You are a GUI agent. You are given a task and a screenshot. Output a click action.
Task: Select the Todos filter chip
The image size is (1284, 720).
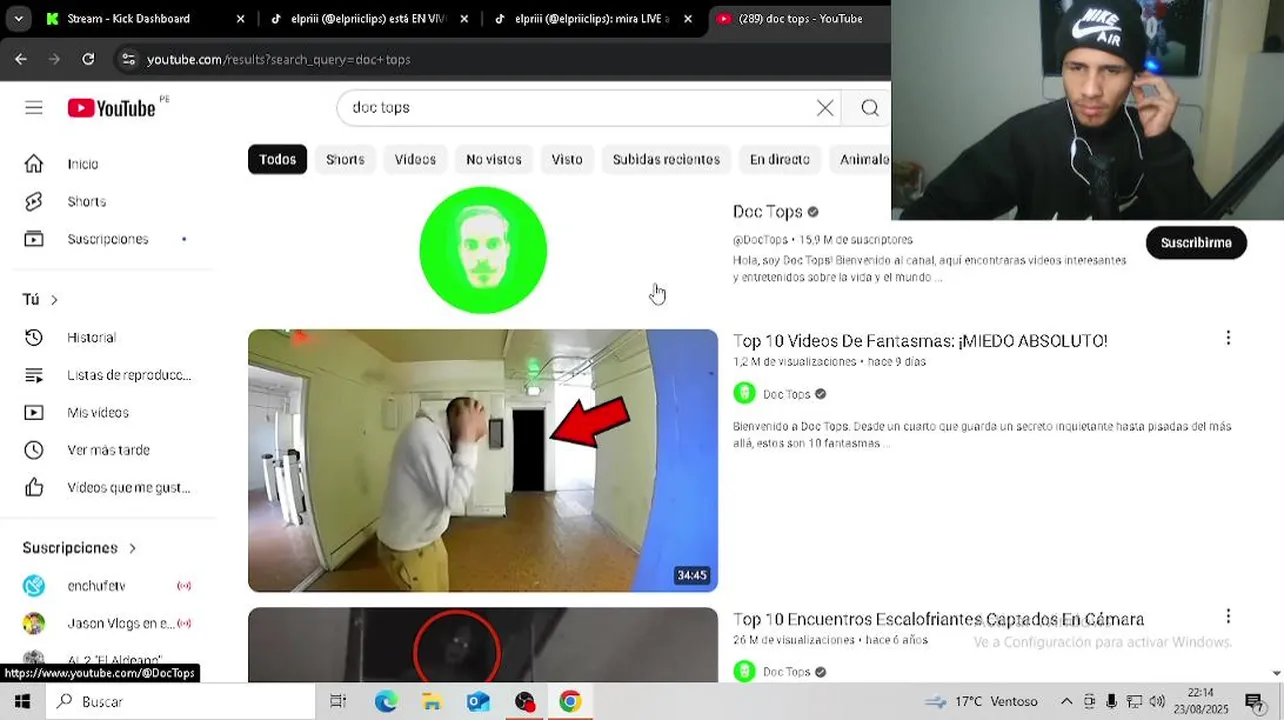(x=278, y=159)
